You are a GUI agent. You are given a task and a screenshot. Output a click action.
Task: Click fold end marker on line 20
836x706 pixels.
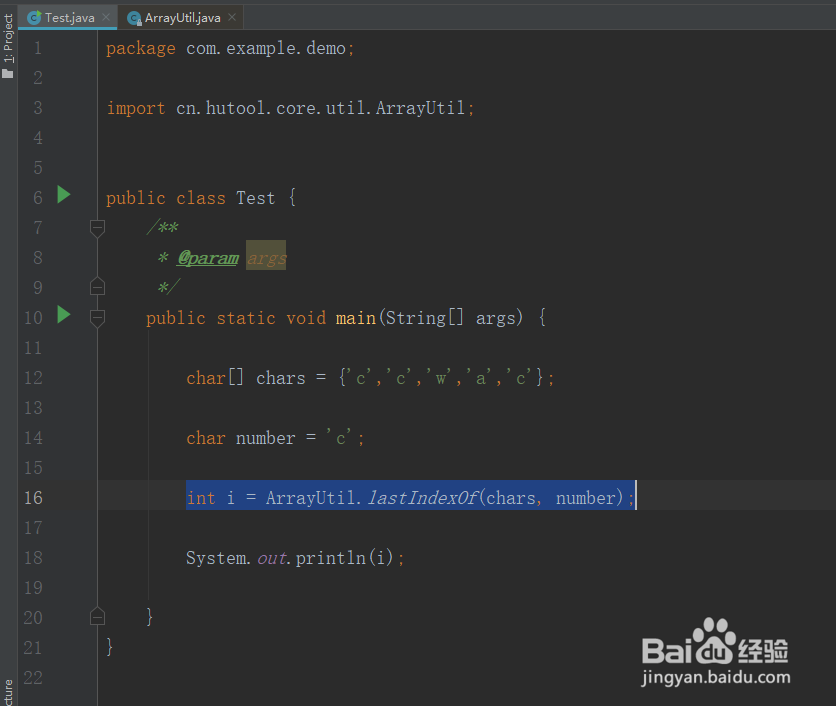97,616
